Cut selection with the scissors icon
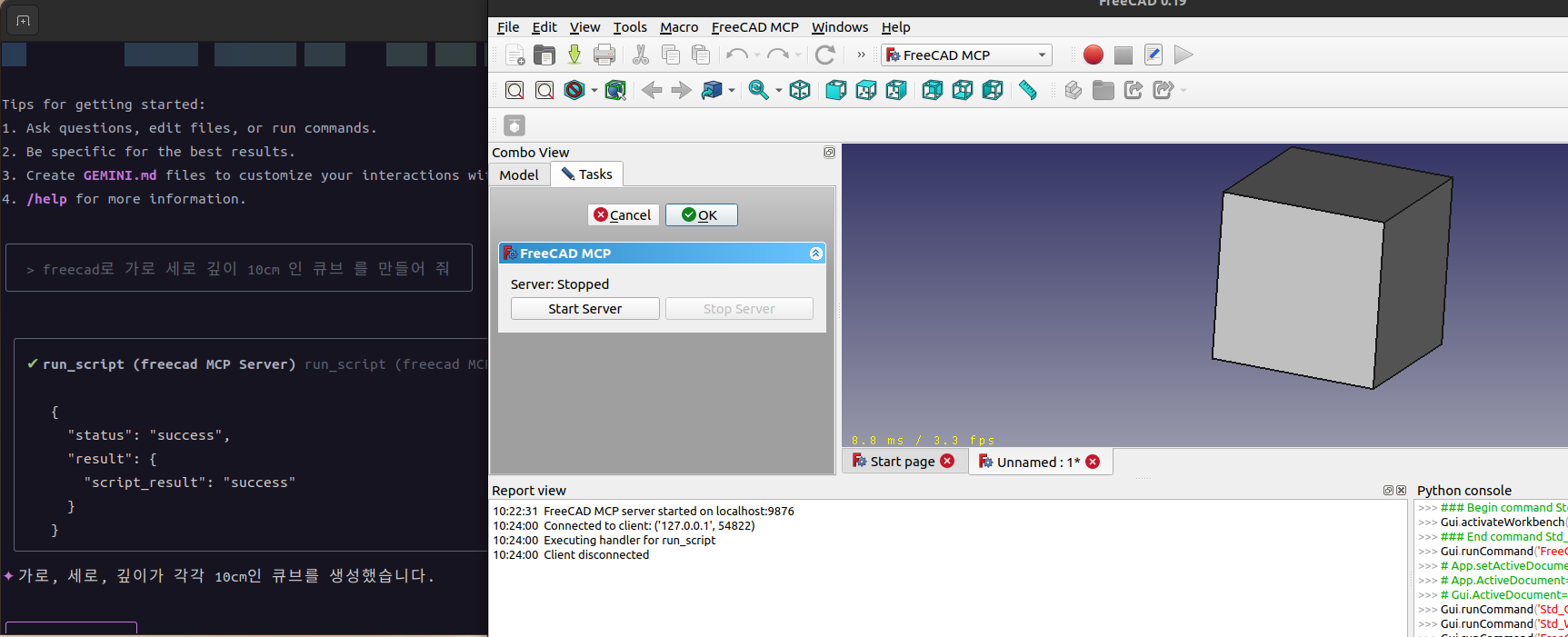Viewport: 1568px width, 637px height. (x=641, y=55)
